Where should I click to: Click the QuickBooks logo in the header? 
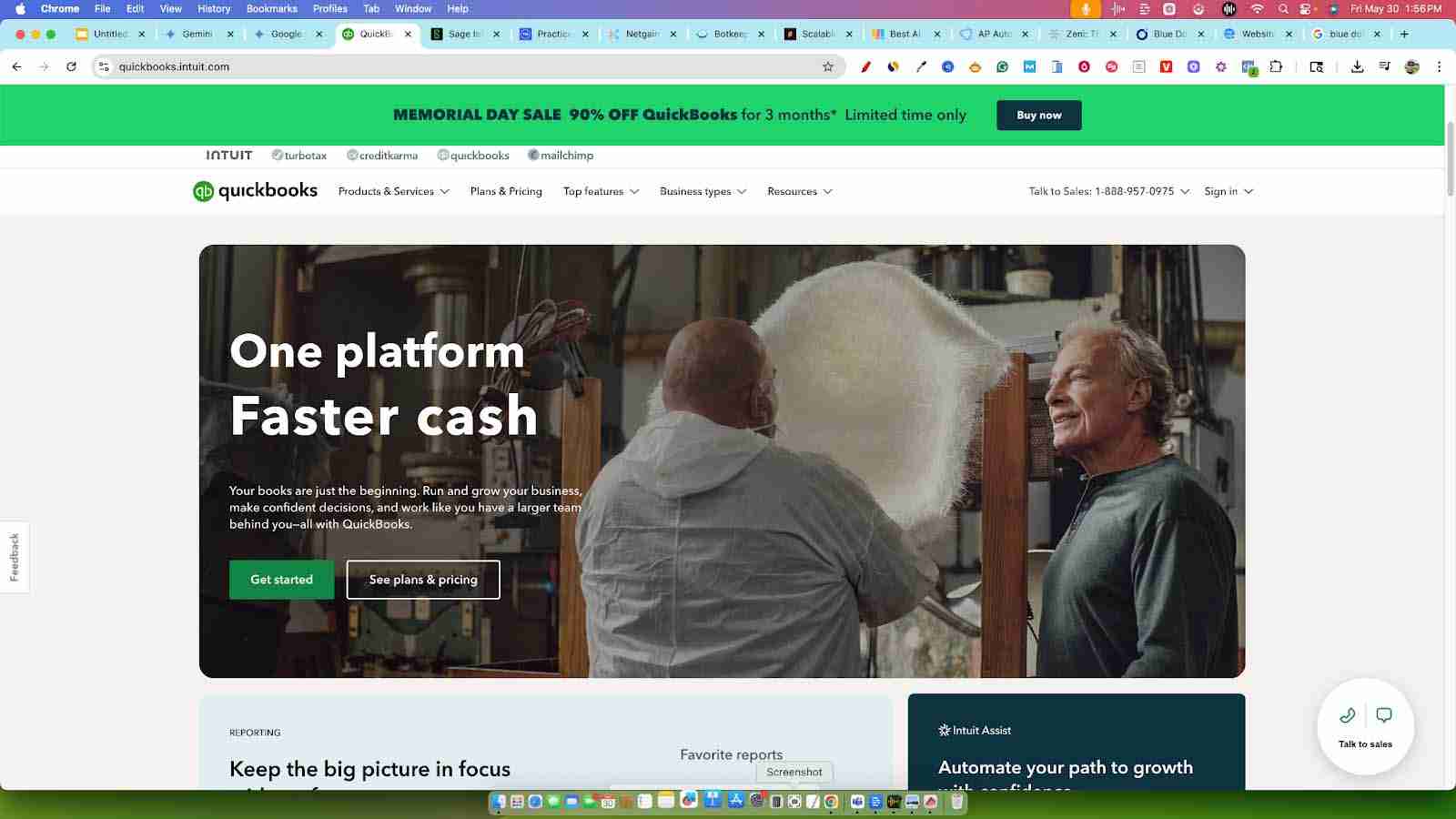coord(255,191)
